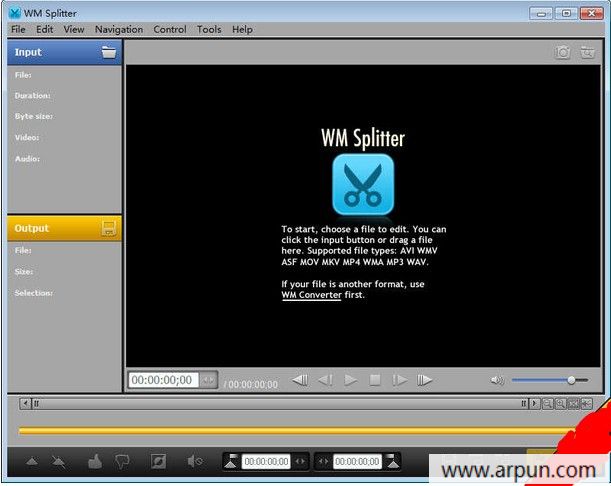Click the thumbs up keep-selection icon
The height and width of the screenshot is (486, 611).
pyautogui.click(x=95, y=461)
